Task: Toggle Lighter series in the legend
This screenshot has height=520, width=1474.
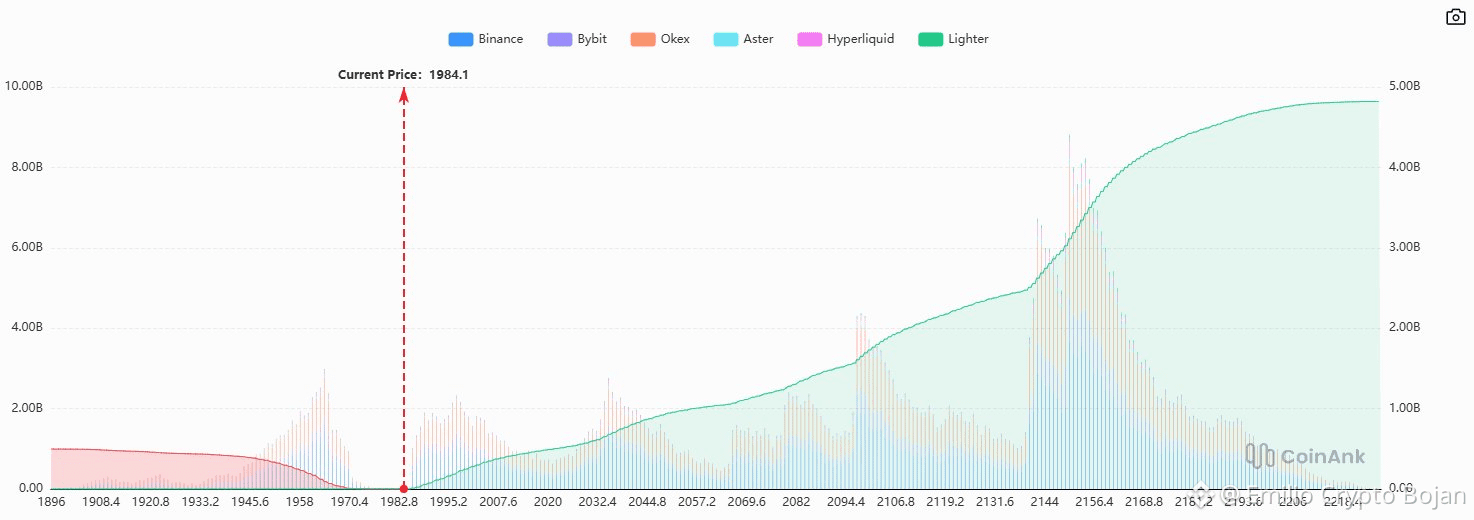Action: click(x=954, y=39)
